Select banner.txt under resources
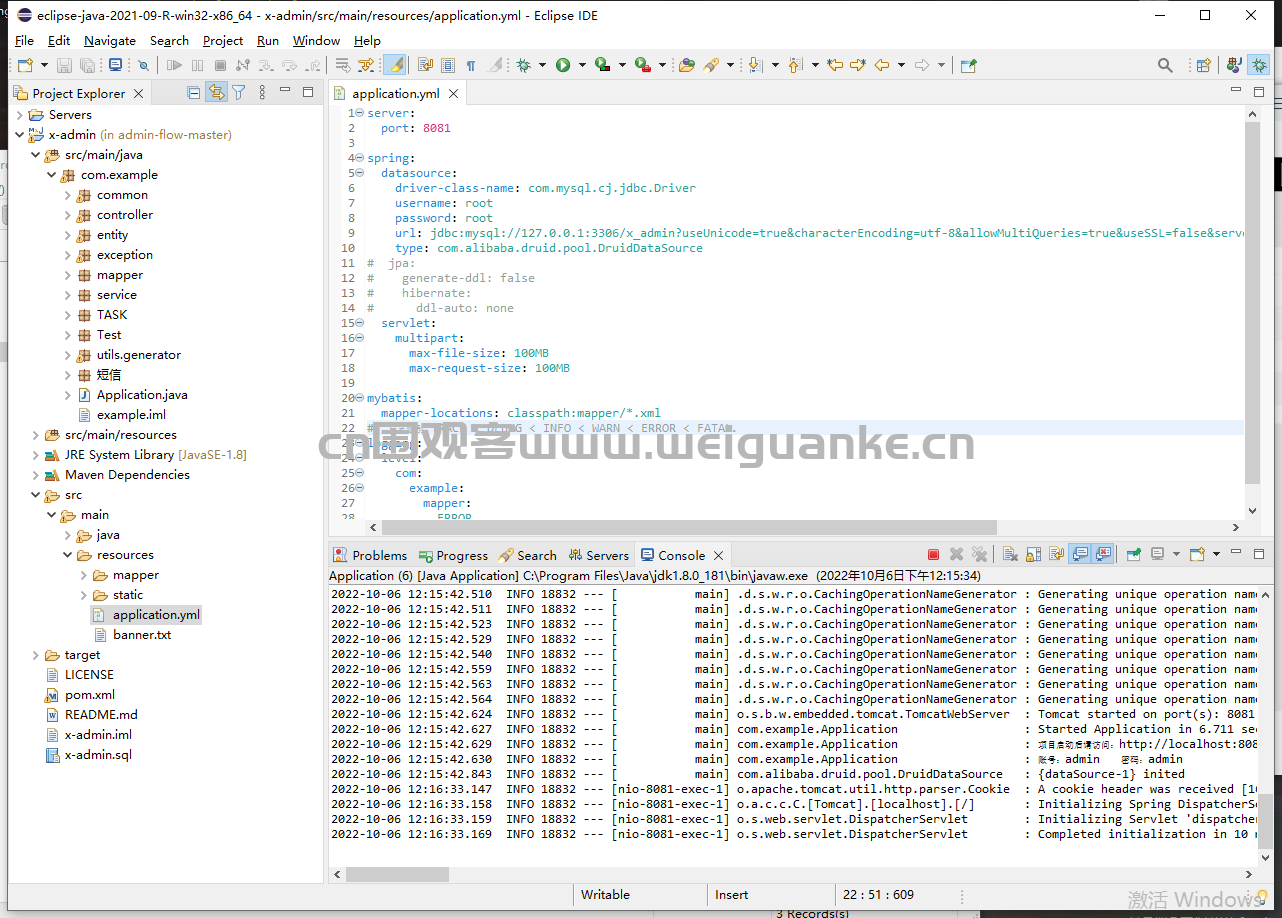 click(x=141, y=635)
